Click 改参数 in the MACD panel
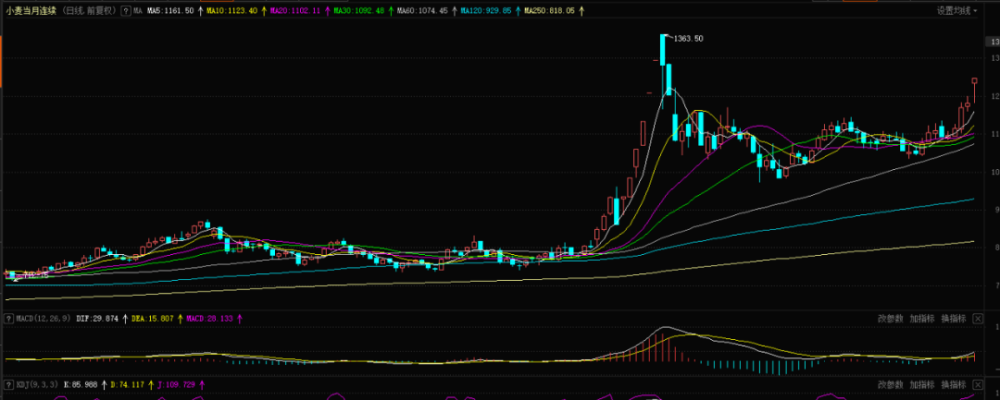 tap(890, 318)
